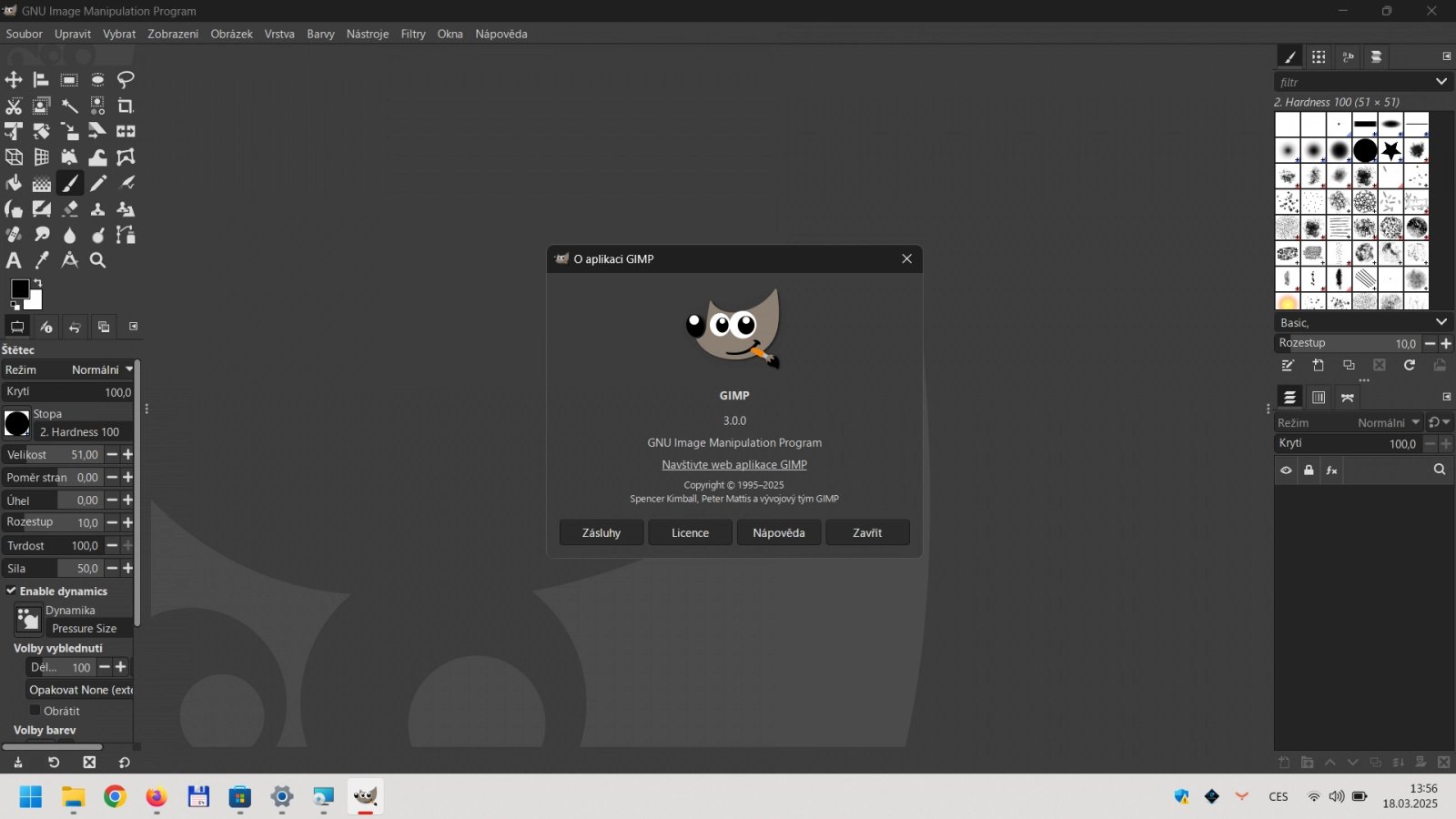The height and width of the screenshot is (819, 1456).
Task: Select the Eraser tool
Action: click(69, 208)
